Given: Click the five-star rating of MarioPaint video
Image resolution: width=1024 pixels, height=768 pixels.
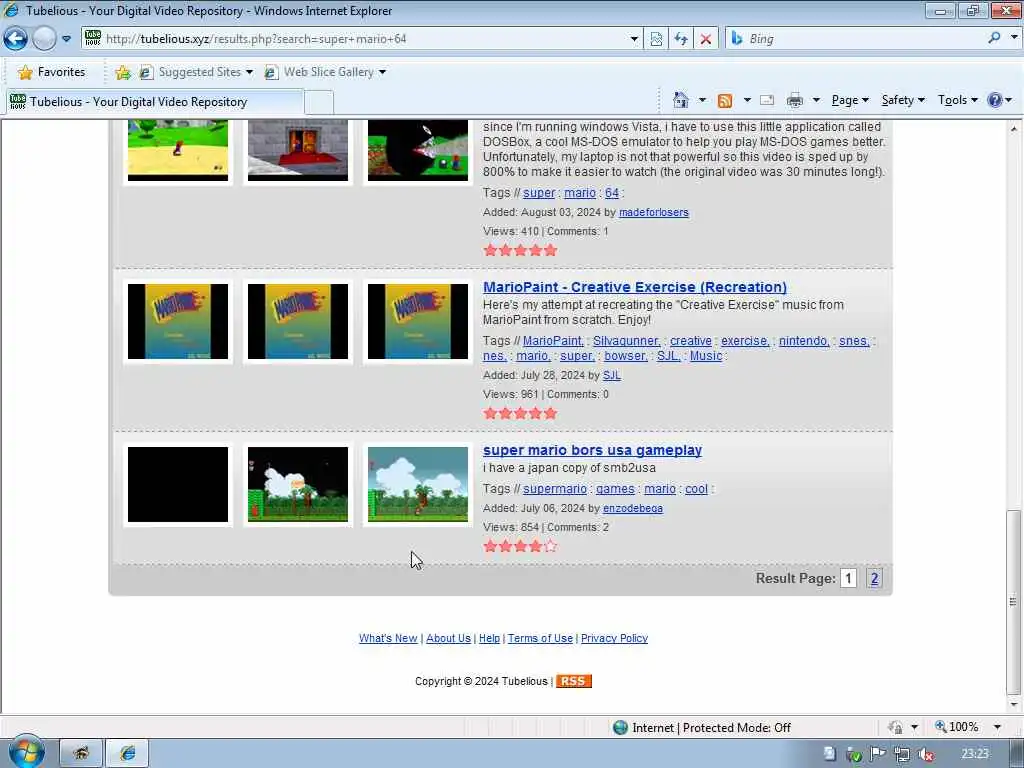Looking at the screenshot, I should pyautogui.click(x=520, y=413).
